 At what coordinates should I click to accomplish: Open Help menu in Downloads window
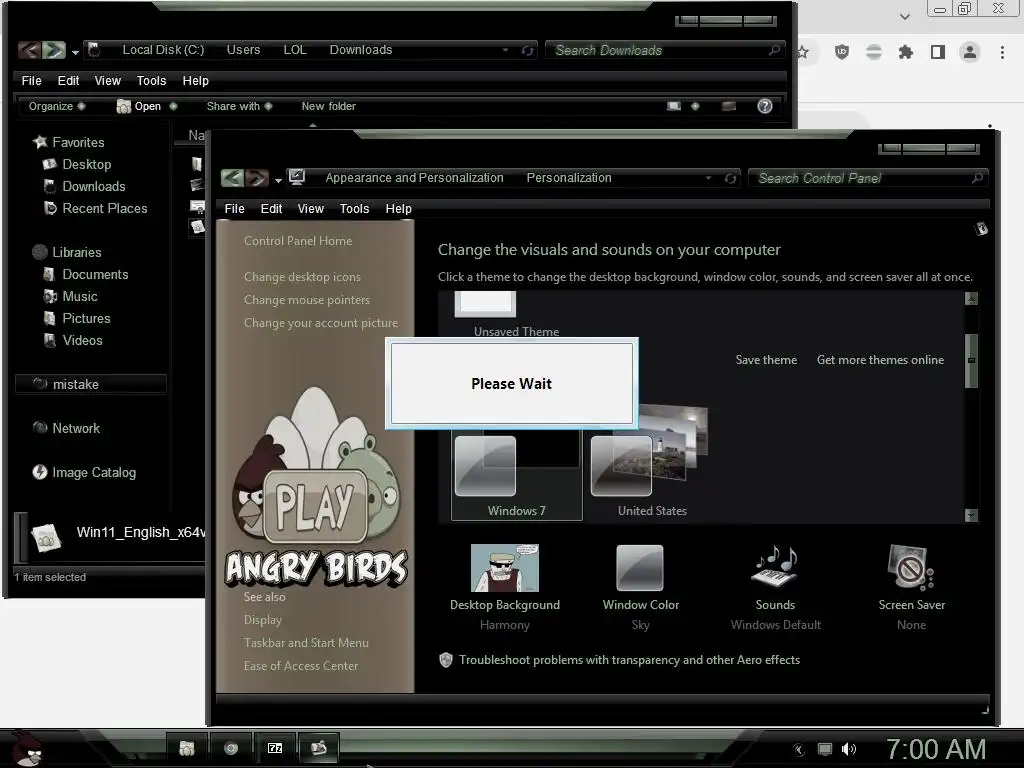(x=195, y=80)
